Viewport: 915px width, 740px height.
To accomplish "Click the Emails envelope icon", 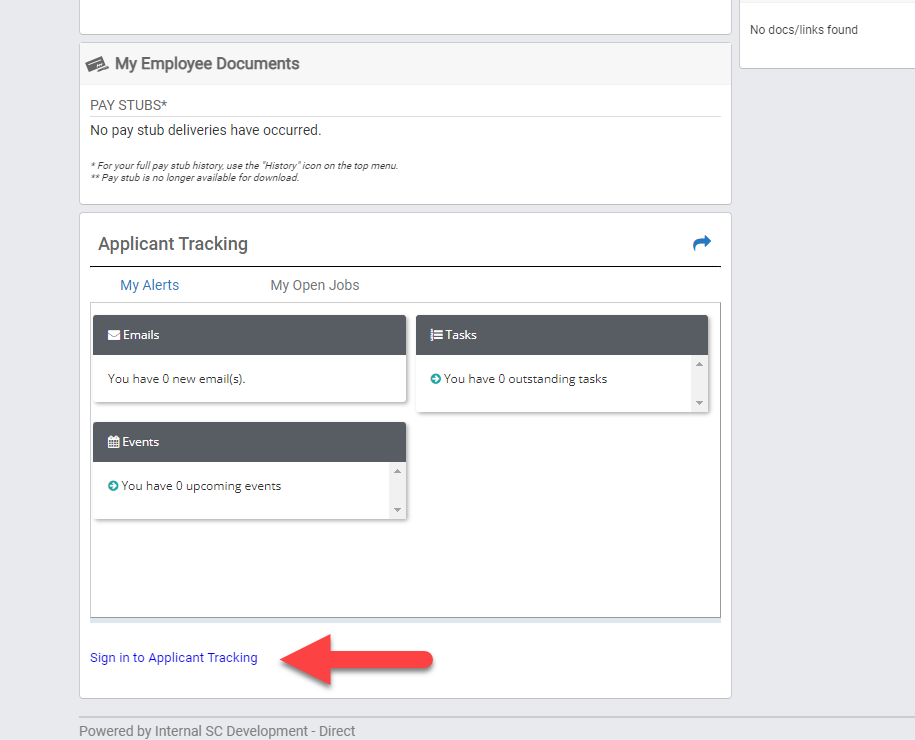I will tap(113, 335).
